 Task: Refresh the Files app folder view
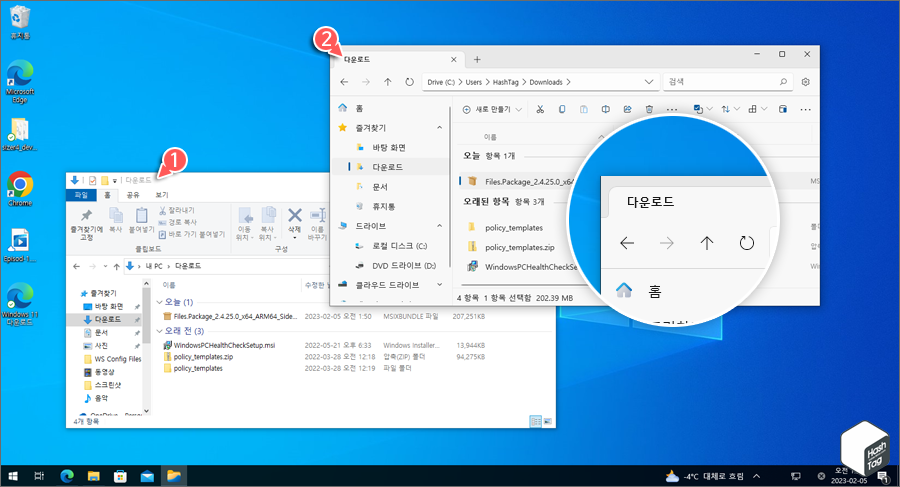409,82
